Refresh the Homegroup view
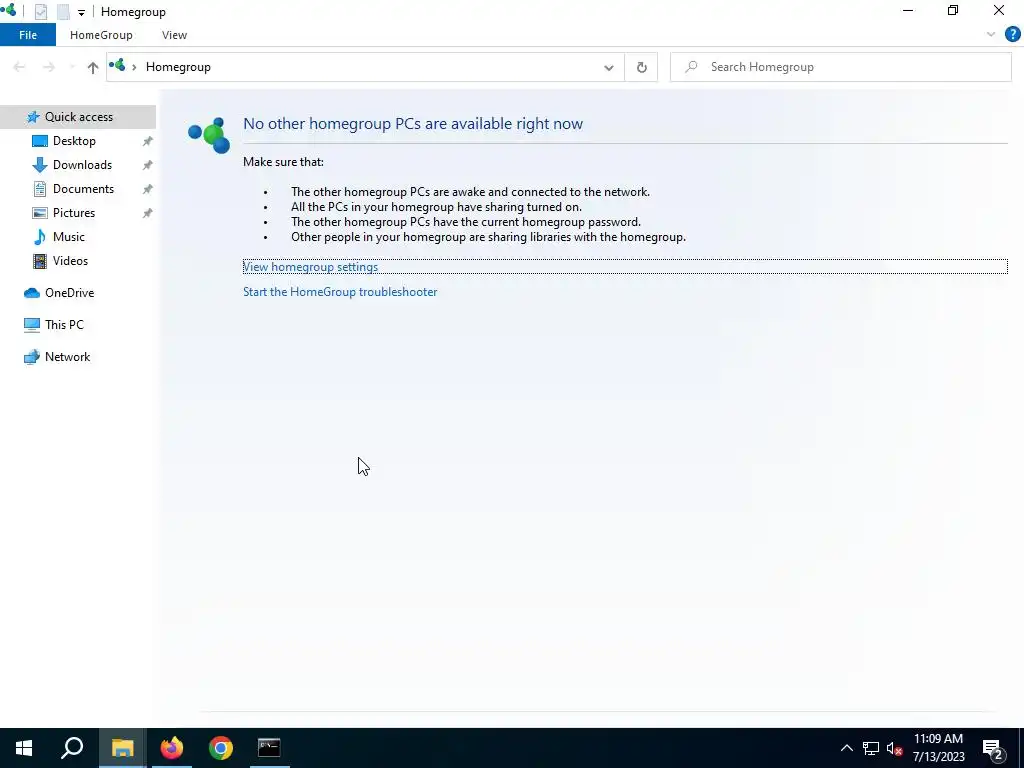Image resolution: width=1024 pixels, height=768 pixels. pyautogui.click(x=641, y=67)
